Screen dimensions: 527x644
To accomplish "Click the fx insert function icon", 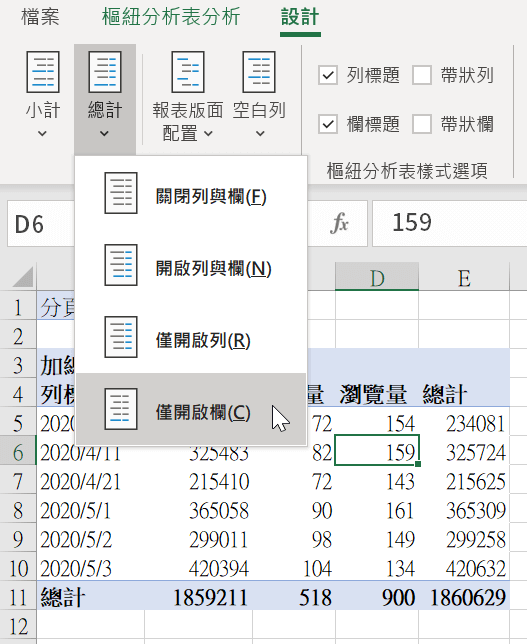I will click(x=339, y=223).
